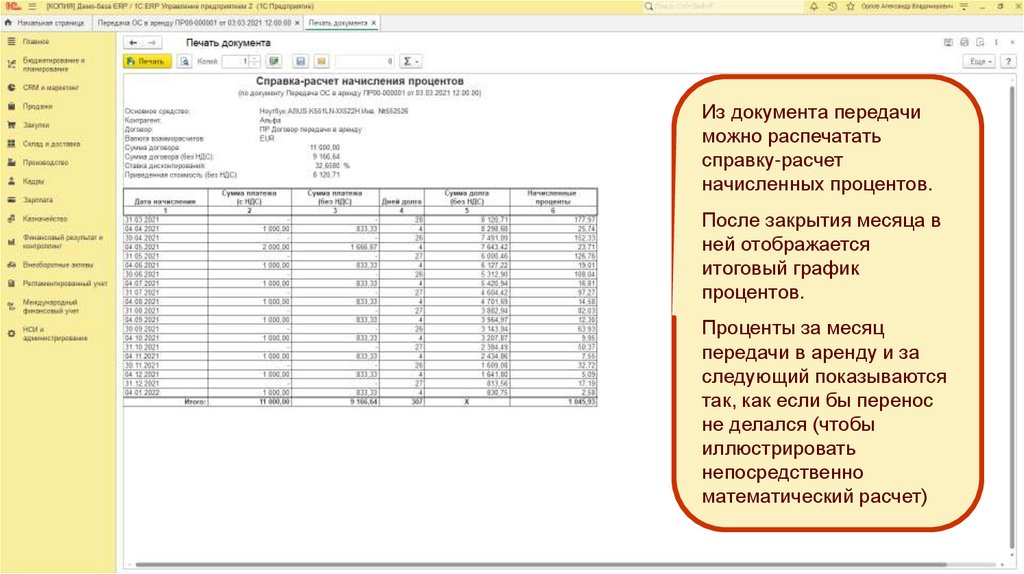The width and height of the screenshot is (1024, 574).
Task: Click the preview icon in form header
Action: pyautogui.click(x=980, y=42)
